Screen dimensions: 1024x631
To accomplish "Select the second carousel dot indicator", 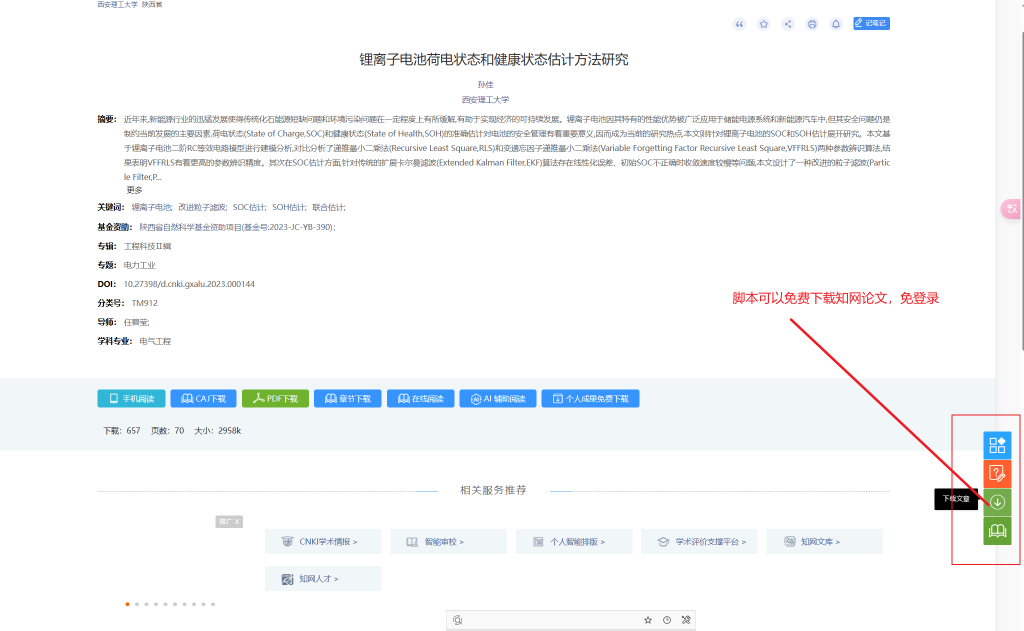I will [138, 604].
